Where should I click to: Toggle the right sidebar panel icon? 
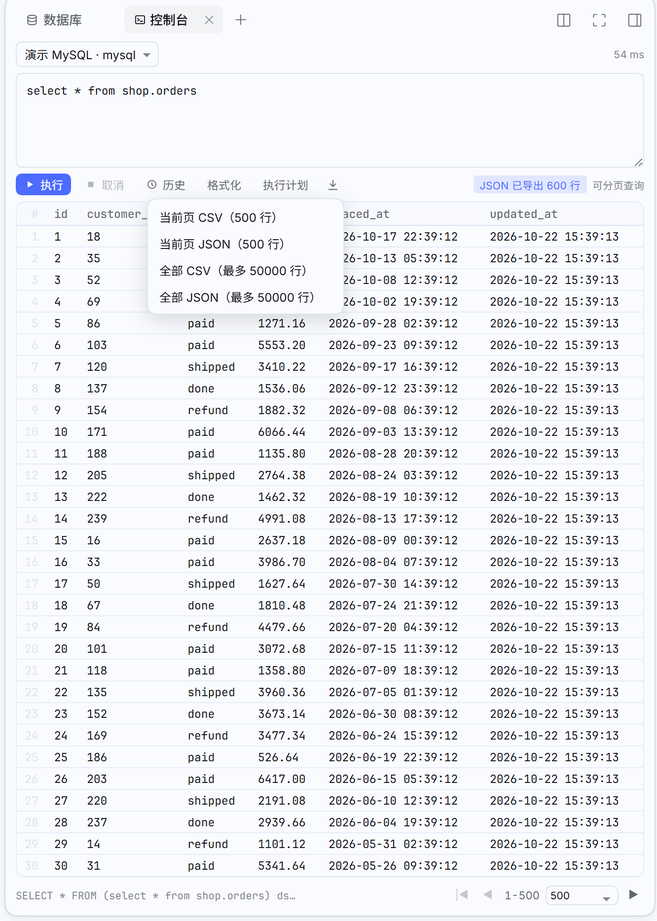(635, 21)
